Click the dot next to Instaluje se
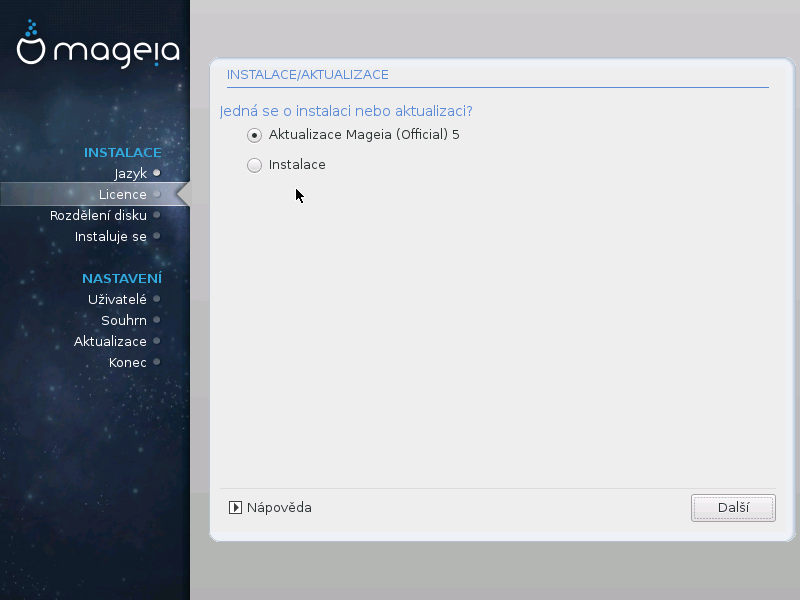Screen dimensions: 800x600 tap(157, 236)
